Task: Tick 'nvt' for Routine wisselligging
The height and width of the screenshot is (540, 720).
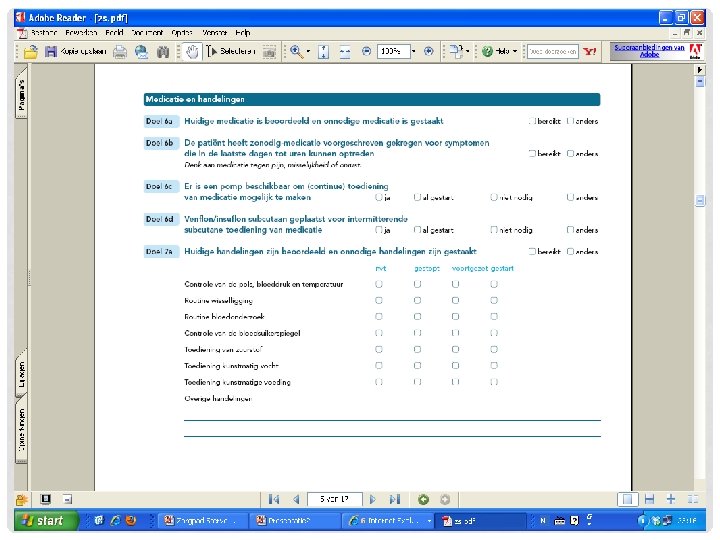Action: coord(379,300)
